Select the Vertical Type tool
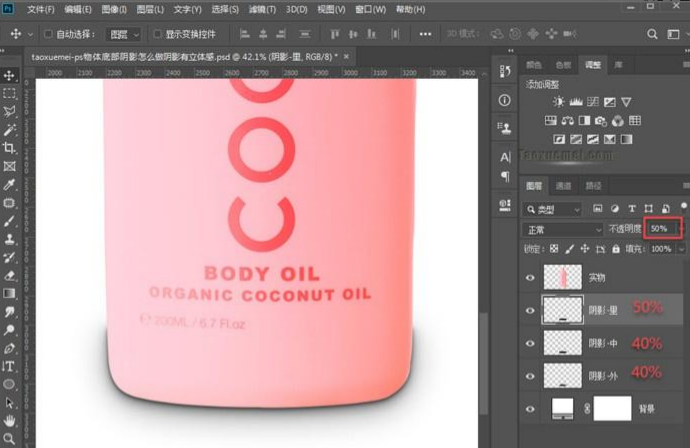The image size is (690, 448). coord(9,367)
